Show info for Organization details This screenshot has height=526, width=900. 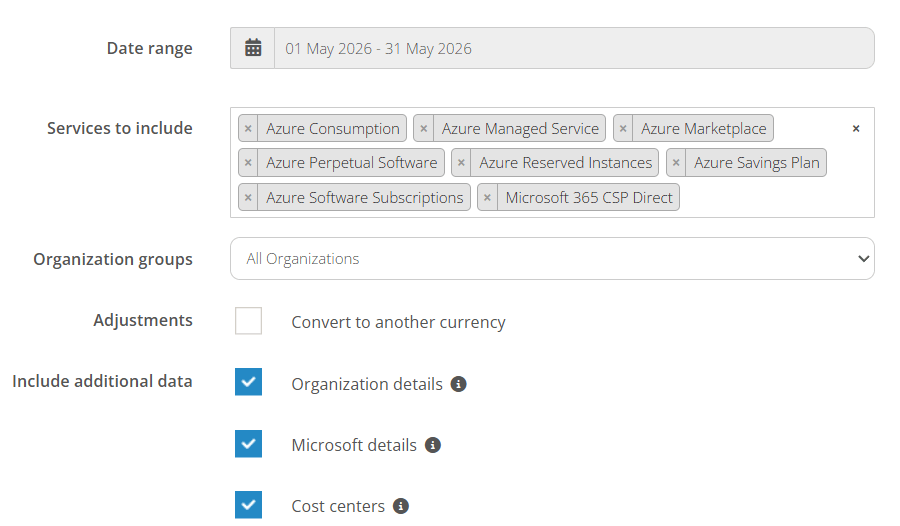[458, 384]
